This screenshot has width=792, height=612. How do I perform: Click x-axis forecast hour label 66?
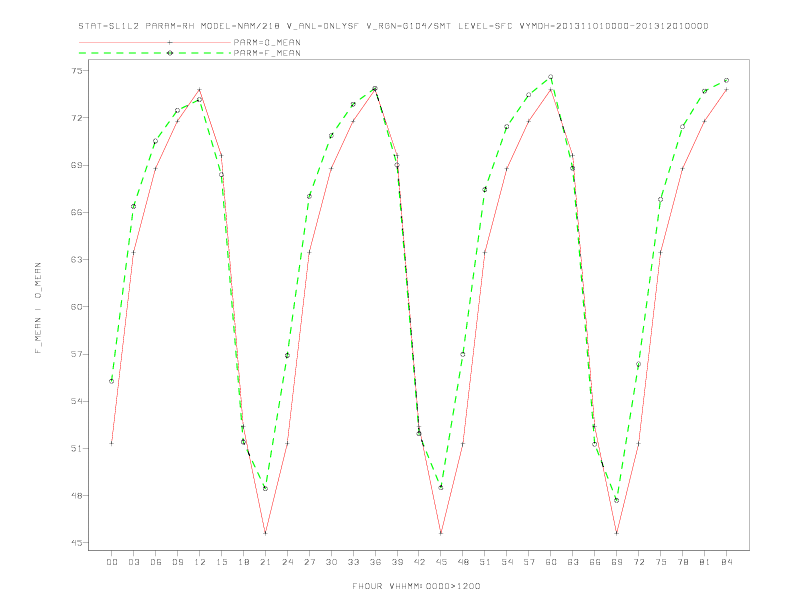pos(595,562)
